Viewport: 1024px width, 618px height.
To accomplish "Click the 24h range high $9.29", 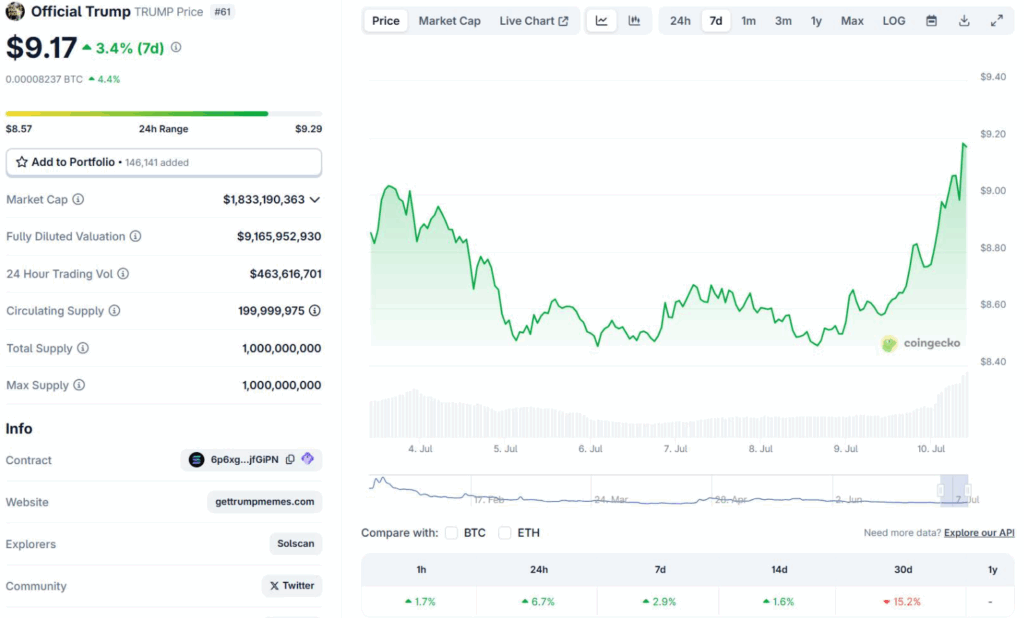I will pos(308,129).
